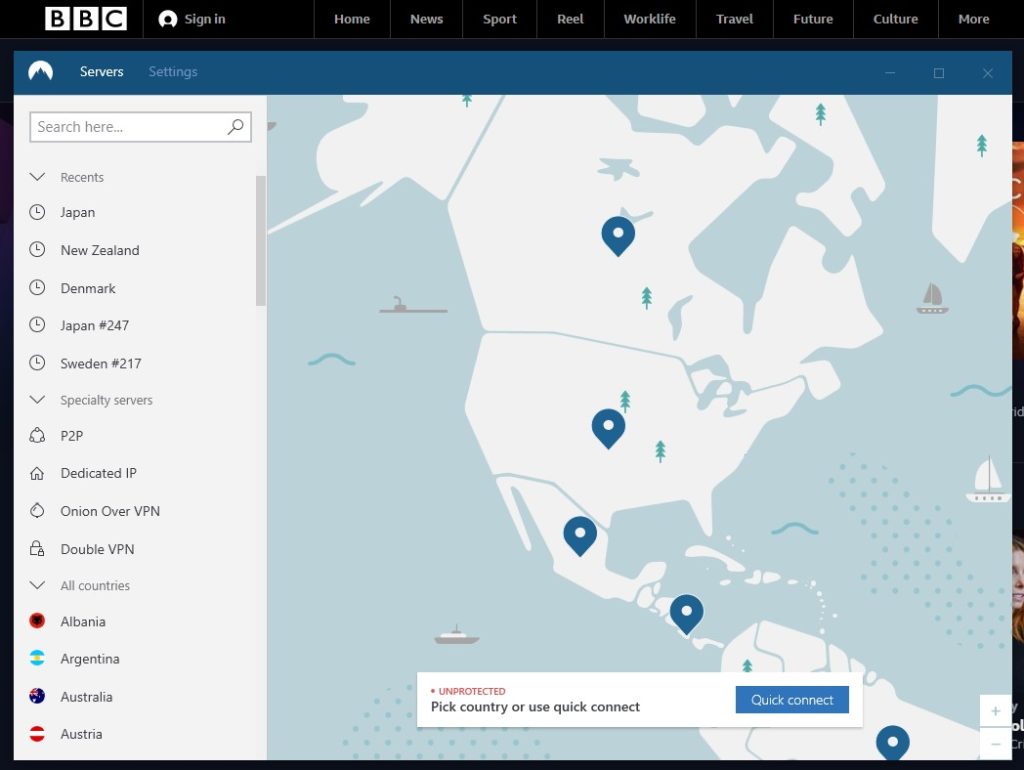Maximize the NordVPN window

938,72
